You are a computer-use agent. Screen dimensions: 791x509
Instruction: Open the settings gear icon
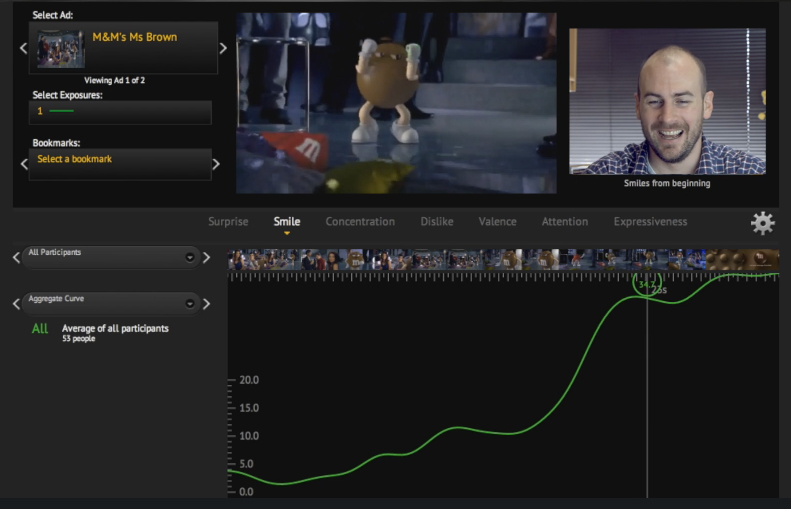point(762,223)
